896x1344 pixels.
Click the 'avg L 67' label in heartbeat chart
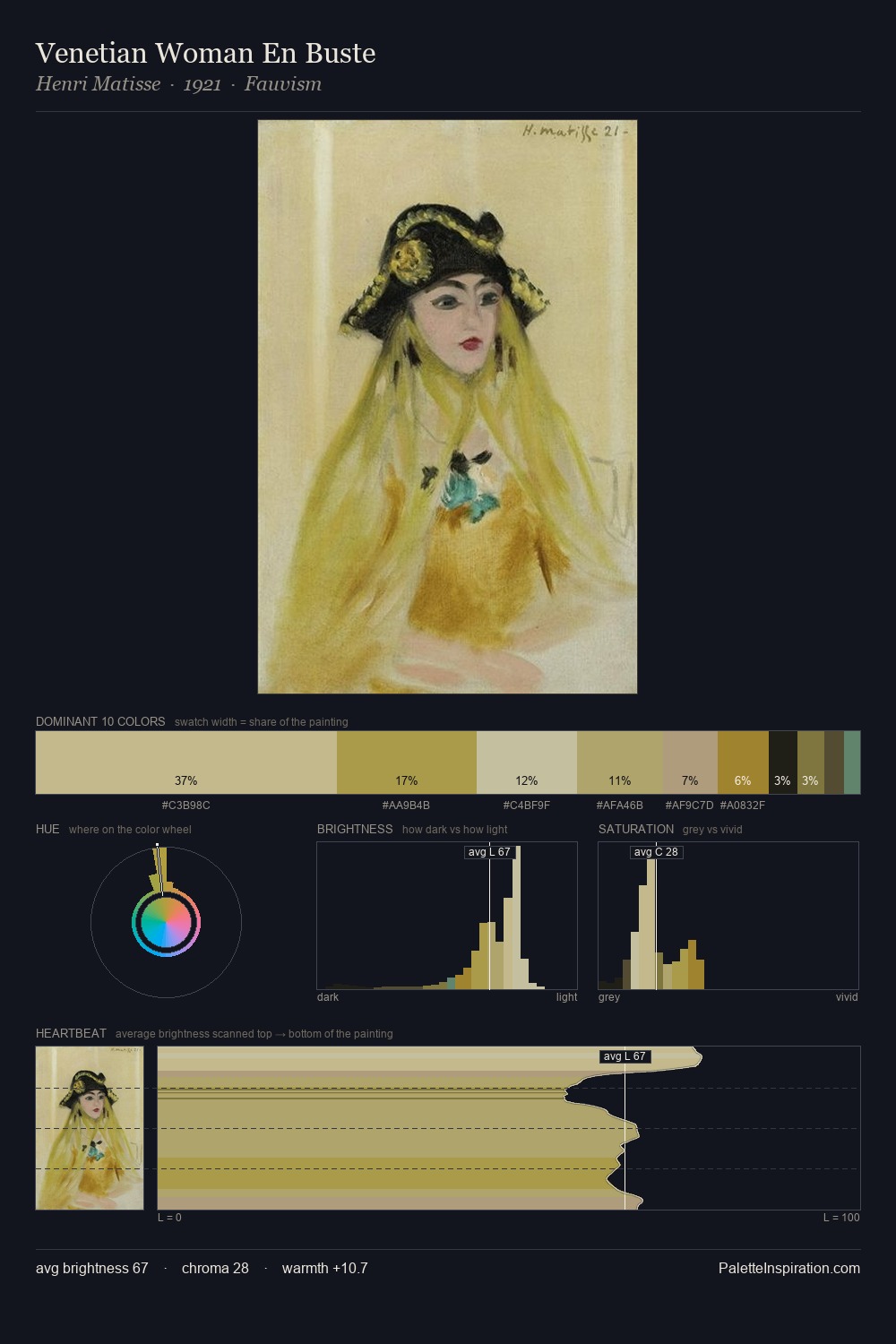625,1056
